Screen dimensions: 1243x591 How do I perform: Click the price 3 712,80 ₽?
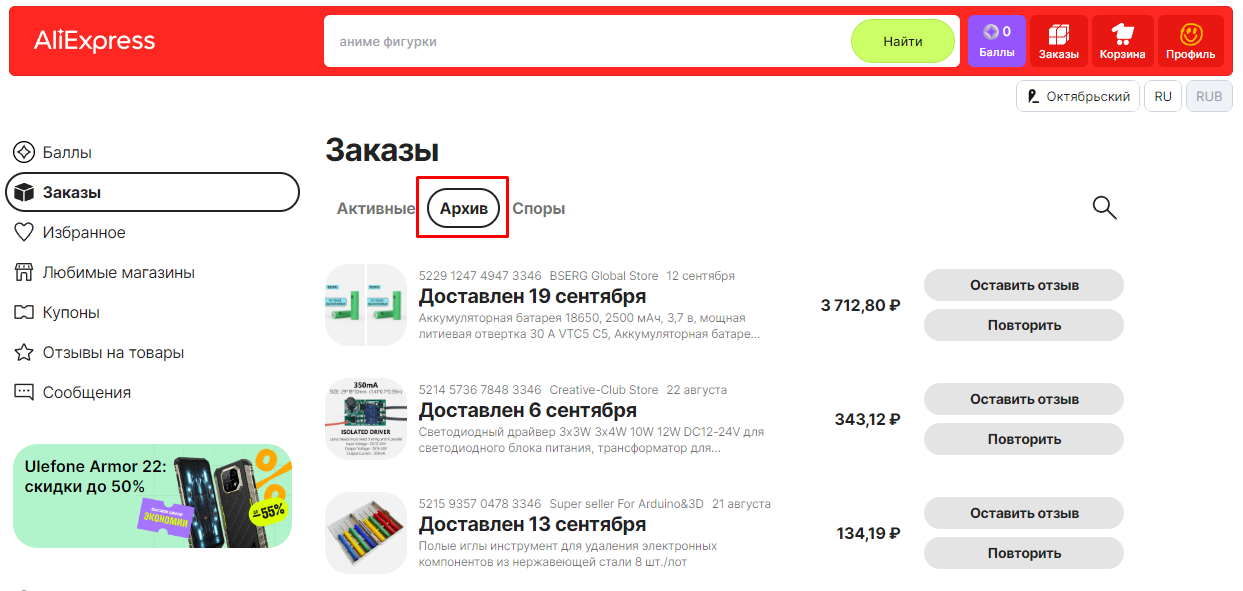861,305
